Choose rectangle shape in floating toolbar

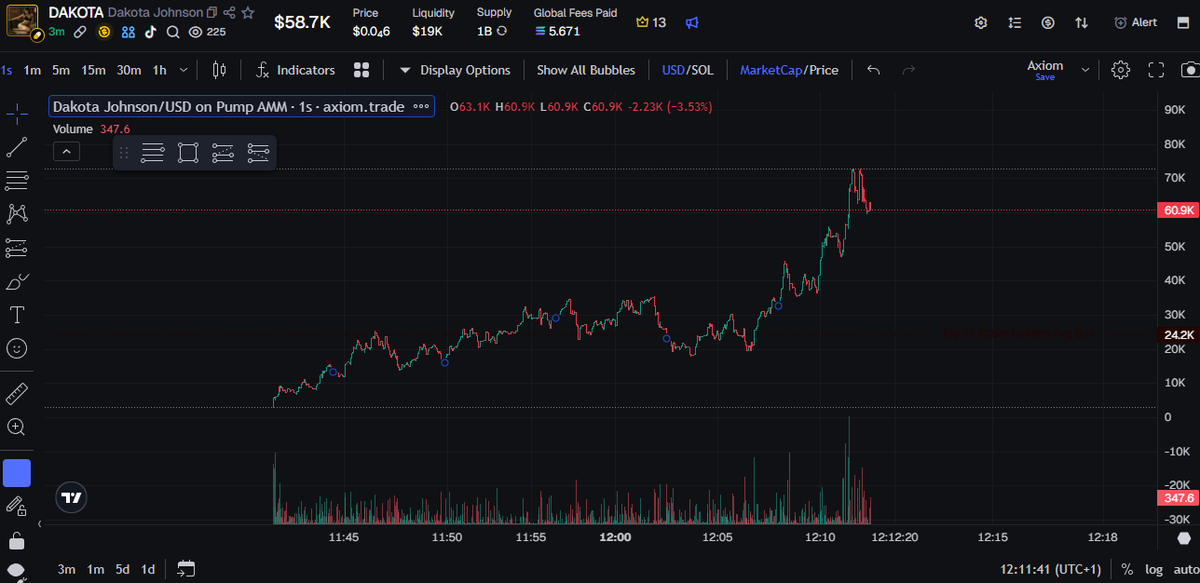pos(188,153)
